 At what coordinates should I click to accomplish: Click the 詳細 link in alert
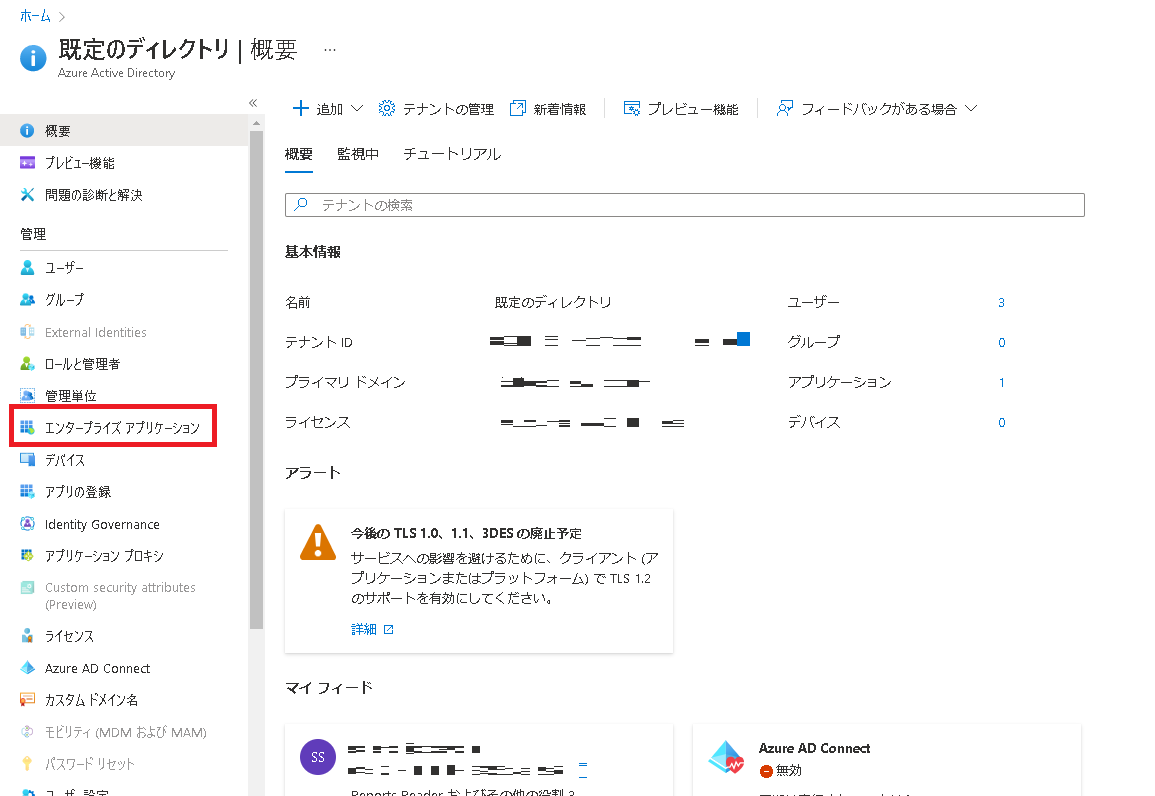(x=364, y=629)
